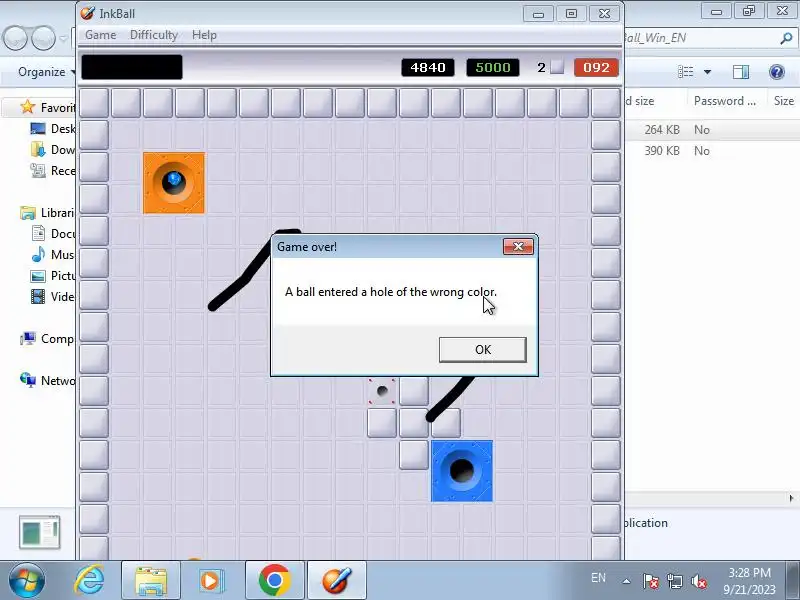The width and height of the screenshot is (800, 600).
Task: Select Favorites in Explorer navigation pane
Action: [48, 108]
